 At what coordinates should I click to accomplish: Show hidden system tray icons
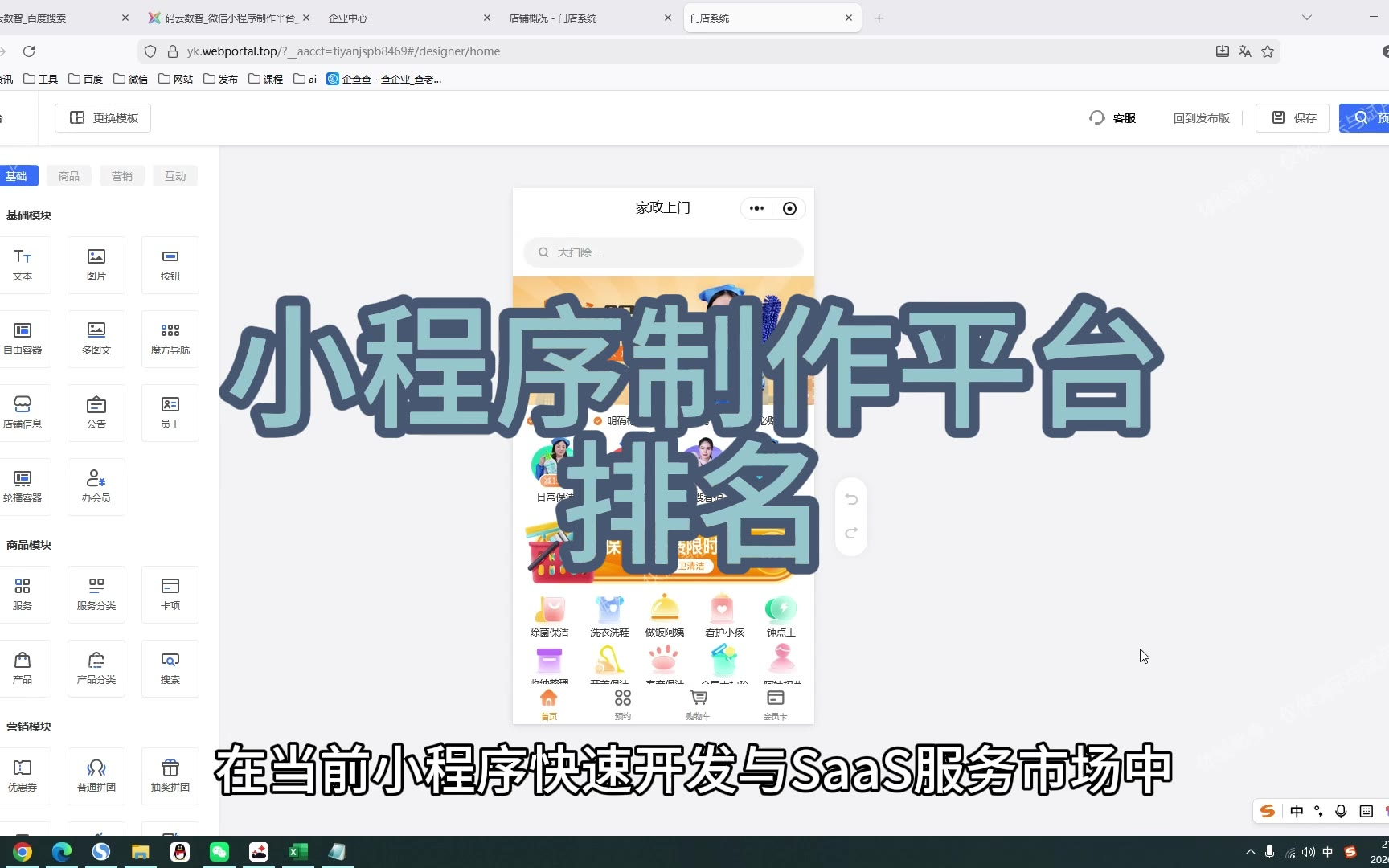pyautogui.click(x=1250, y=852)
